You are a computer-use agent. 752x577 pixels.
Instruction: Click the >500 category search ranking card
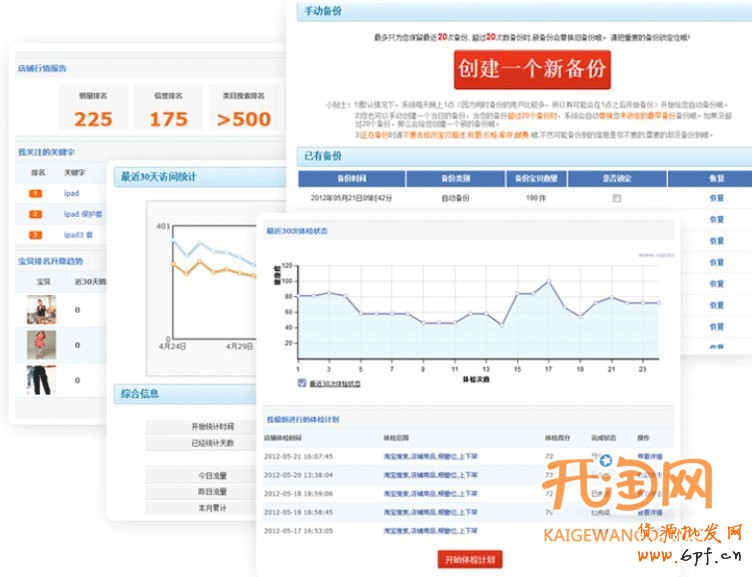click(243, 110)
